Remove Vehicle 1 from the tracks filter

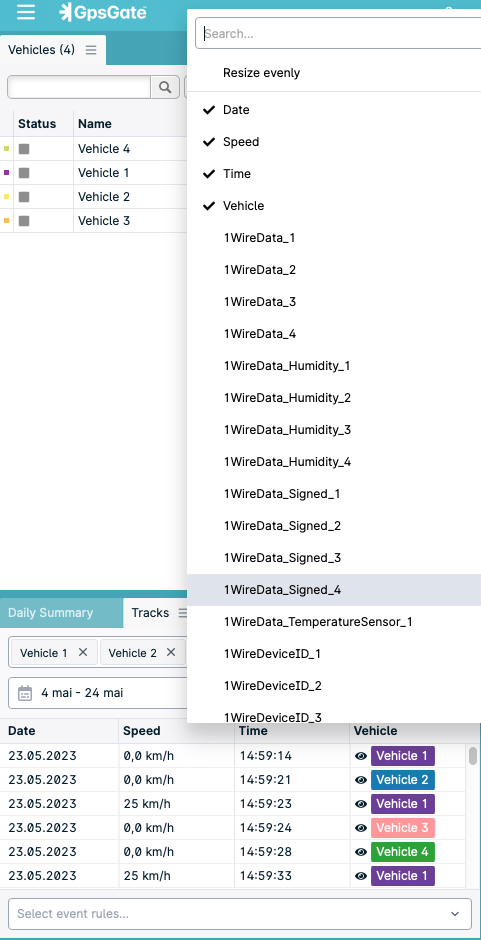coord(83,652)
